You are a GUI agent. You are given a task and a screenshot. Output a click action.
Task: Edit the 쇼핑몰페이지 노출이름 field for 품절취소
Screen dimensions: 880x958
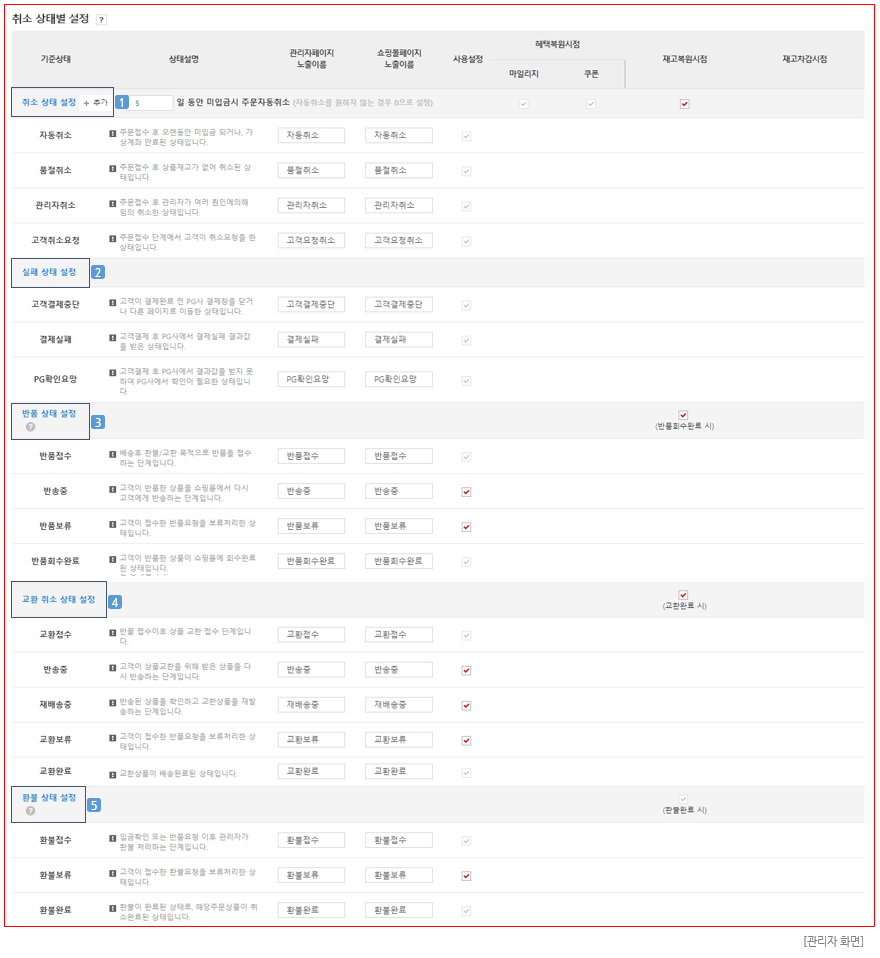pyautogui.click(x=399, y=170)
